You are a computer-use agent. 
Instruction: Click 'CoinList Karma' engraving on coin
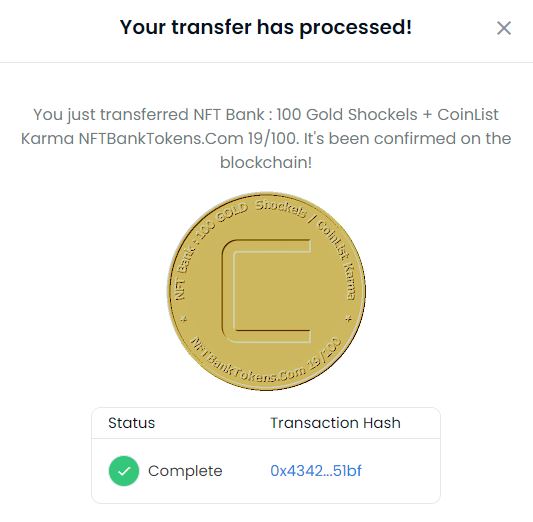point(337,260)
